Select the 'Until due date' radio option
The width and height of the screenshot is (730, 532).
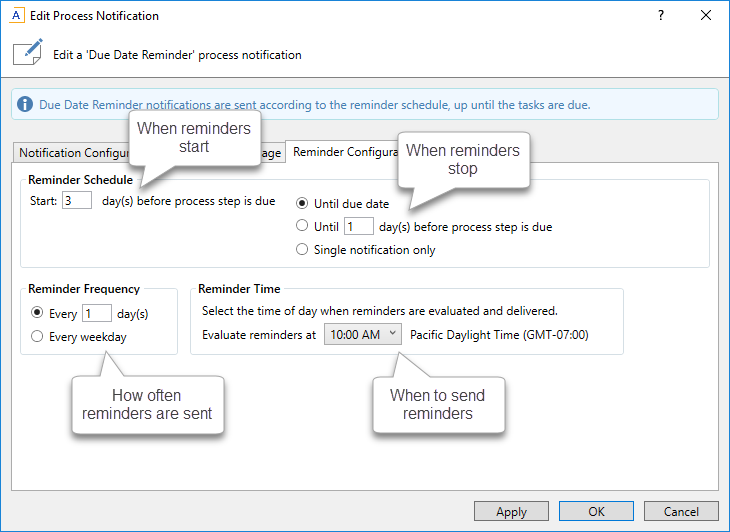(303, 204)
